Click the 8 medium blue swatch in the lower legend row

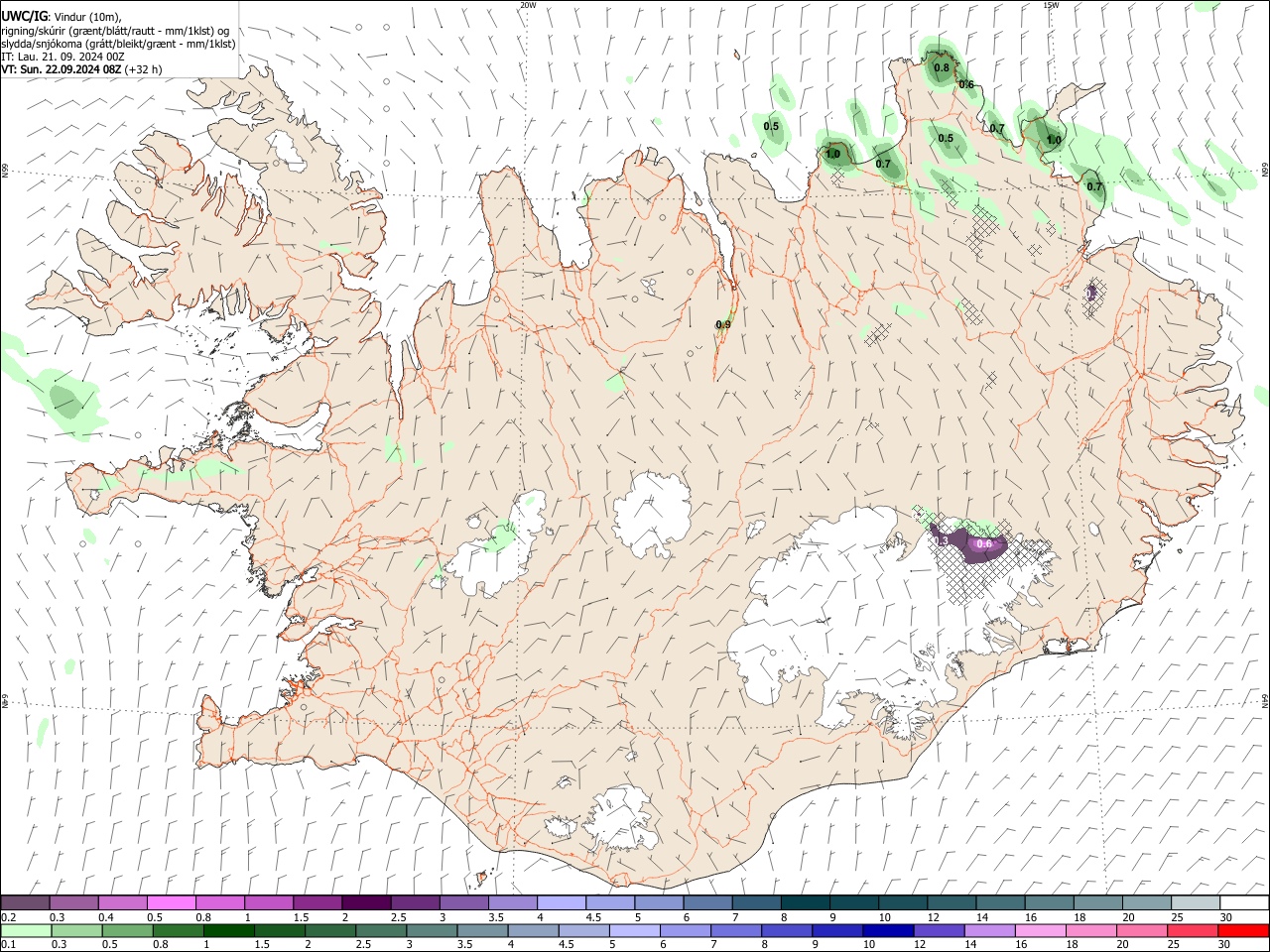pyautogui.click(x=787, y=930)
